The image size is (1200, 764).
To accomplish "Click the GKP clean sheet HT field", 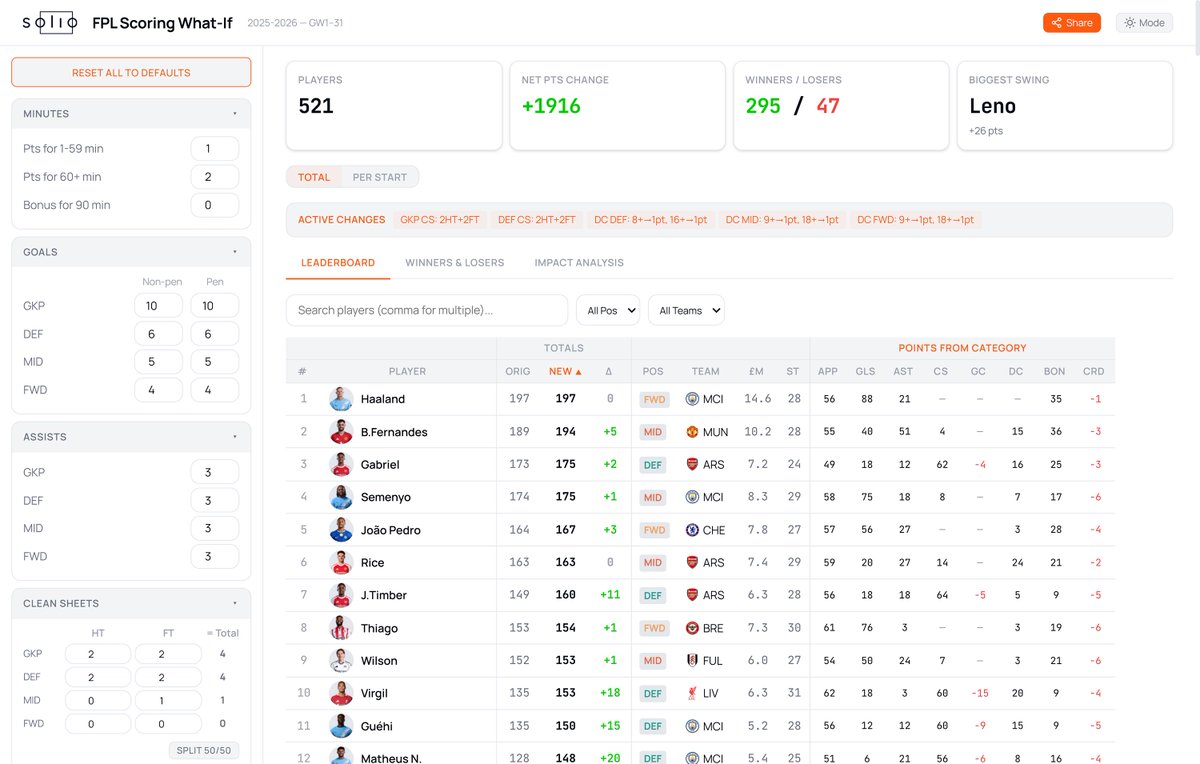I will click(x=98, y=654).
